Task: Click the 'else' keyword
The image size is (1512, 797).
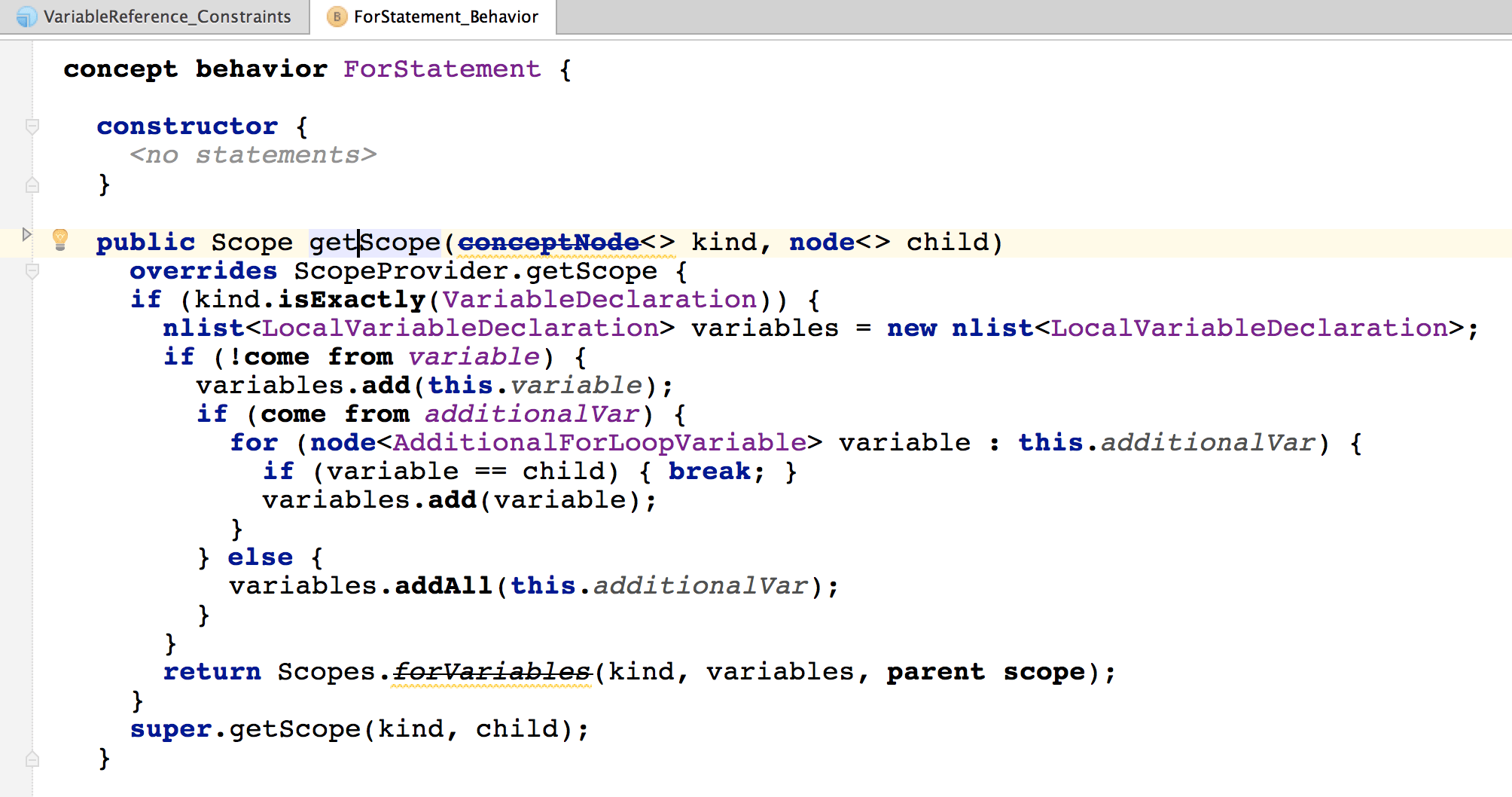Action: click(261, 557)
